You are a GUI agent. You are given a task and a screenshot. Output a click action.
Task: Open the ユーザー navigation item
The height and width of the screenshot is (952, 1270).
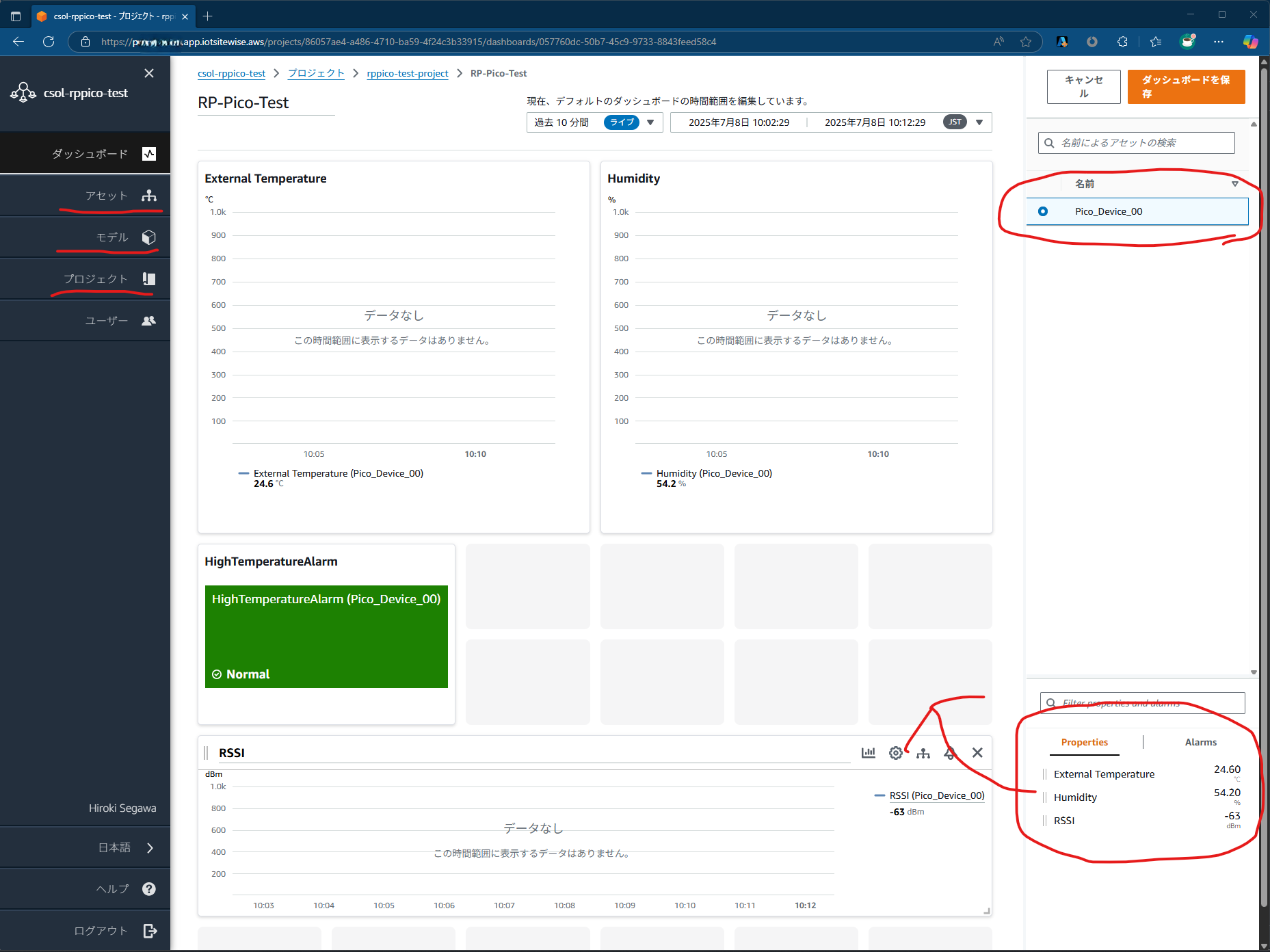85,320
